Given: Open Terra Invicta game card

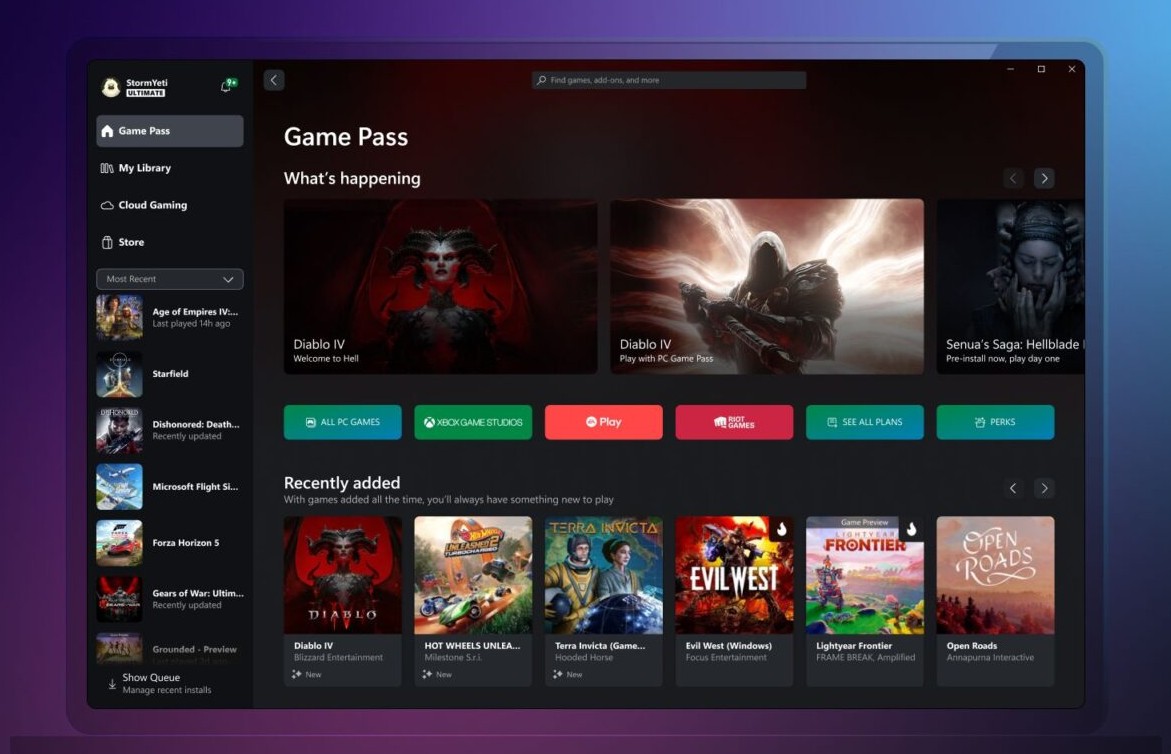Looking at the screenshot, I should (x=603, y=601).
